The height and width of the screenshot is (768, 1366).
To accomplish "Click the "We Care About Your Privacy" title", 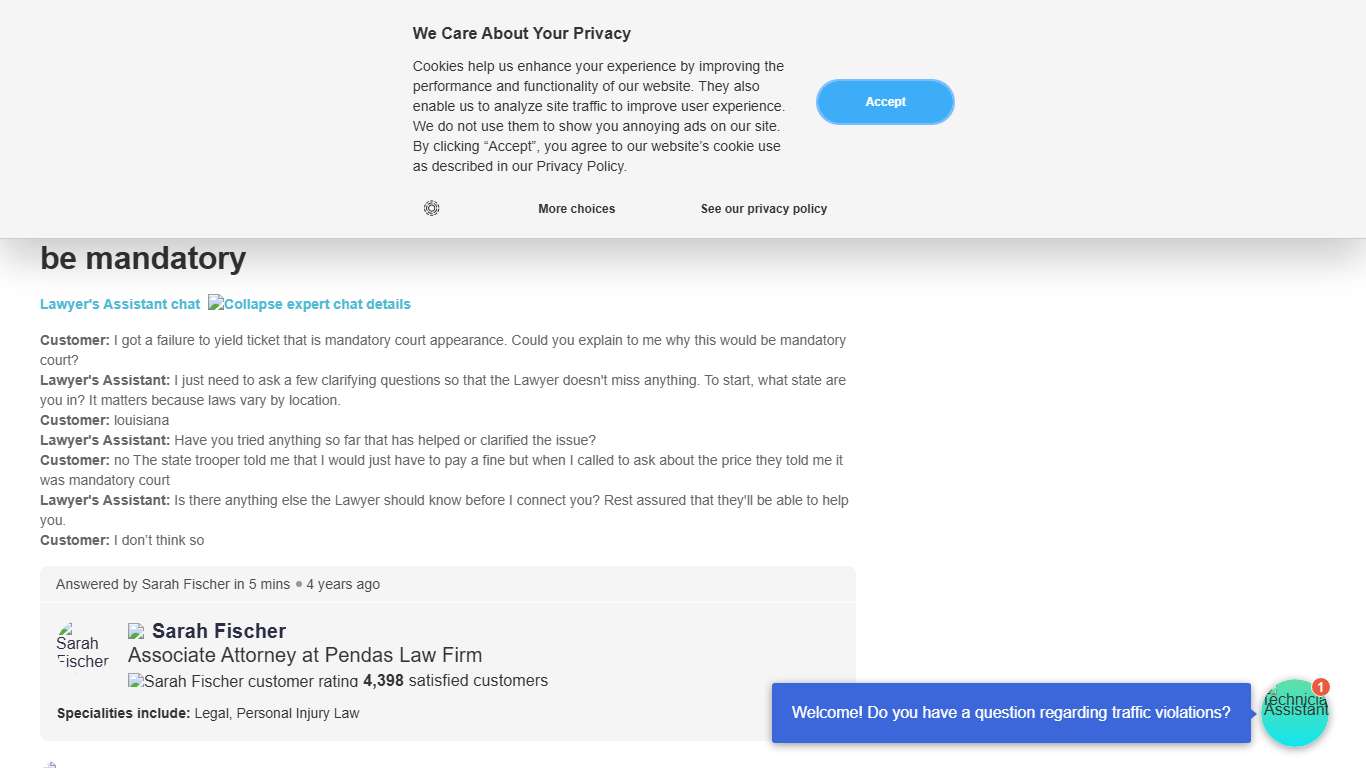I will pos(521,33).
